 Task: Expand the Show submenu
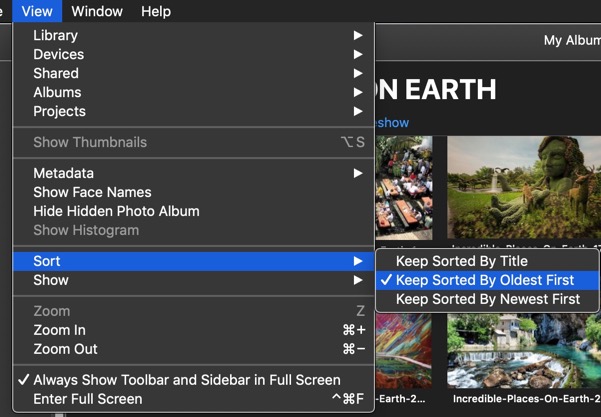click(x=51, y=280)
